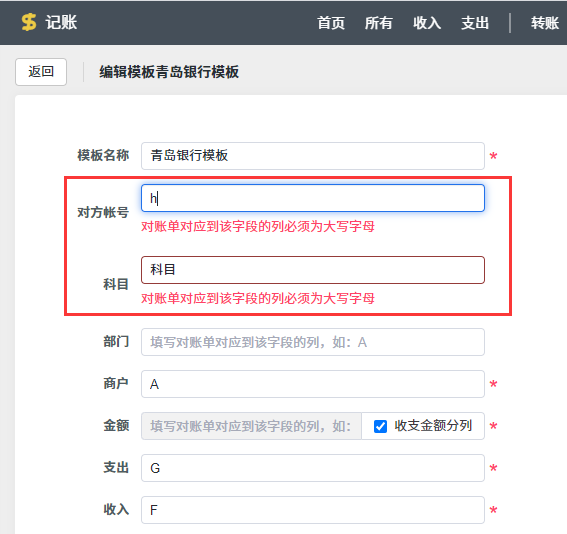
Task: Open the 所有 menu item
Action: point(379,23)
